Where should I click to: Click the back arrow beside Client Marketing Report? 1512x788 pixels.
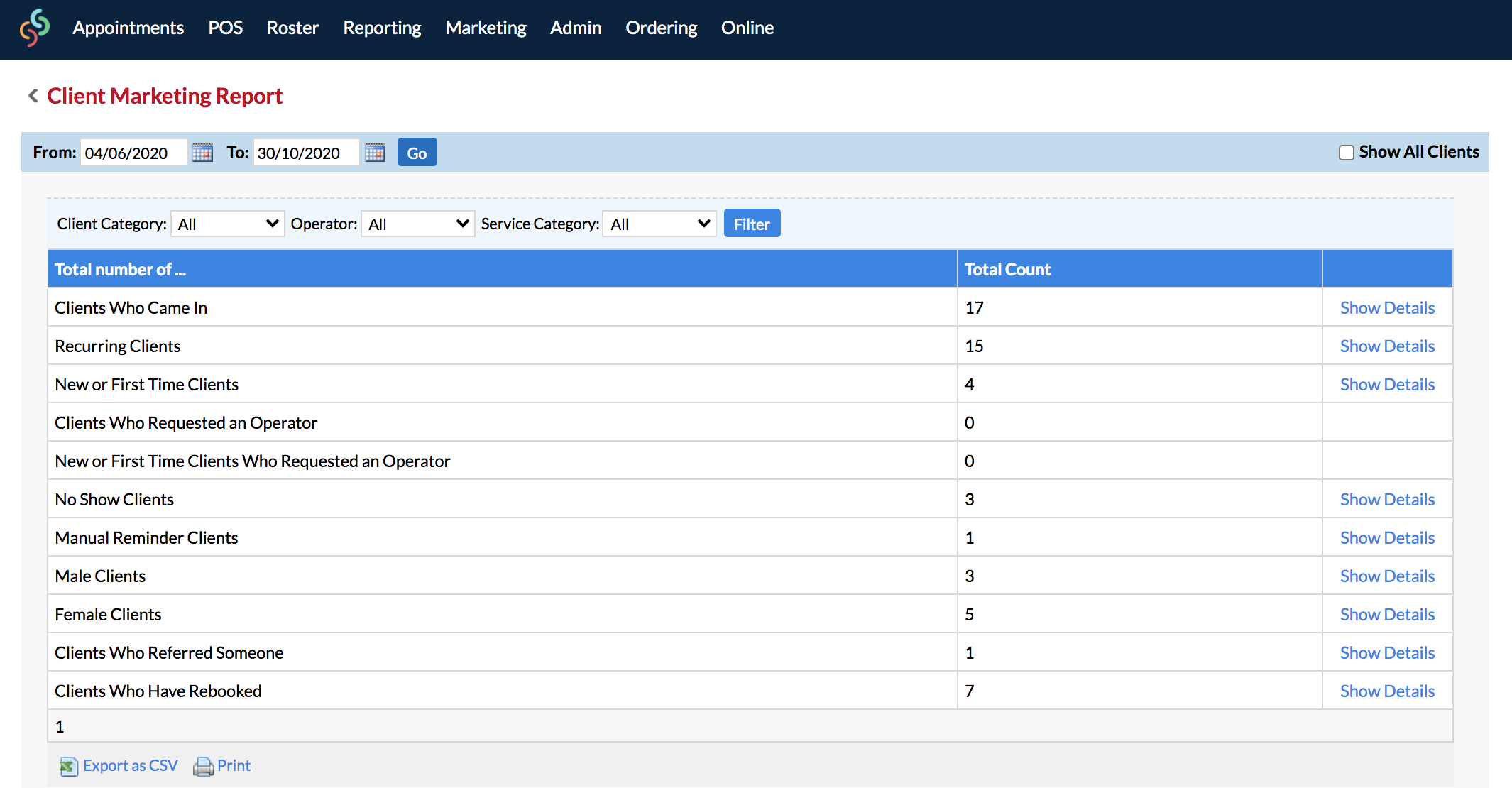(33, 96)
